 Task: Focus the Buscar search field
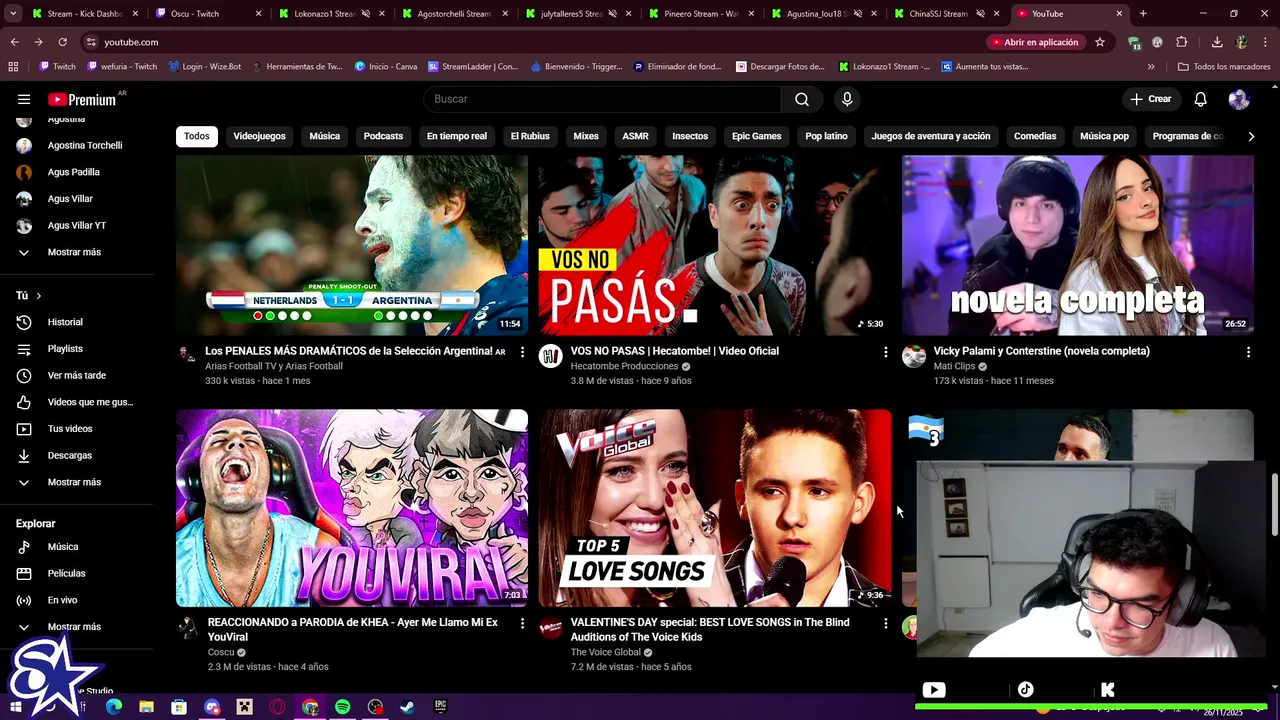(602, 99)
